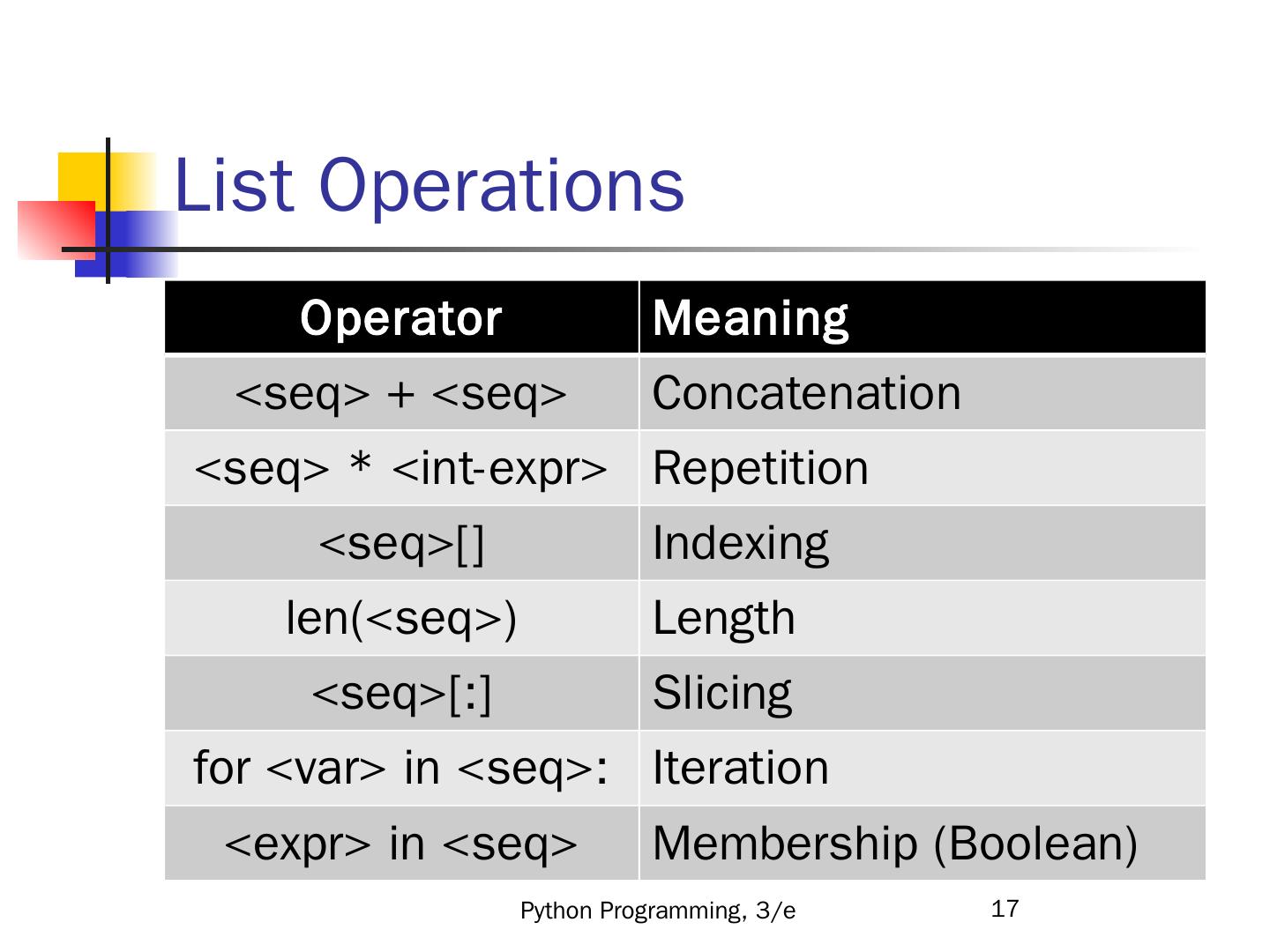Click the "Meaning" column header
This screenshot has width=1270, height=952.
pos(750,317)
